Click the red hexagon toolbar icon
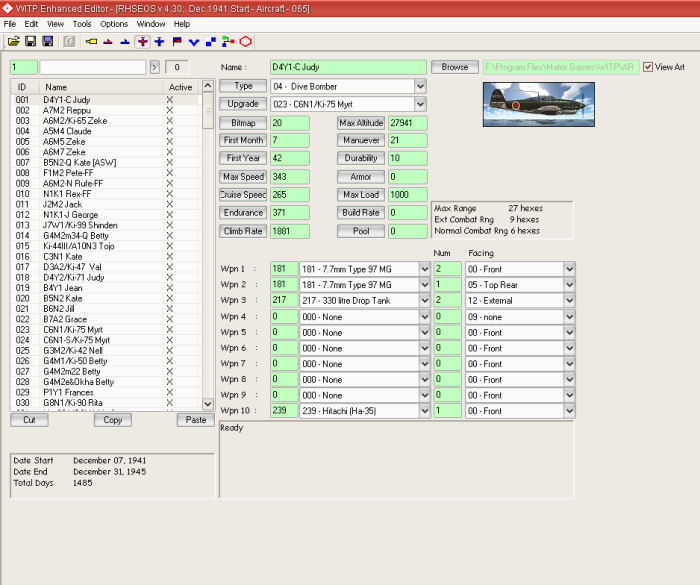The image size is (700, 585). click(x=245, y=41)
